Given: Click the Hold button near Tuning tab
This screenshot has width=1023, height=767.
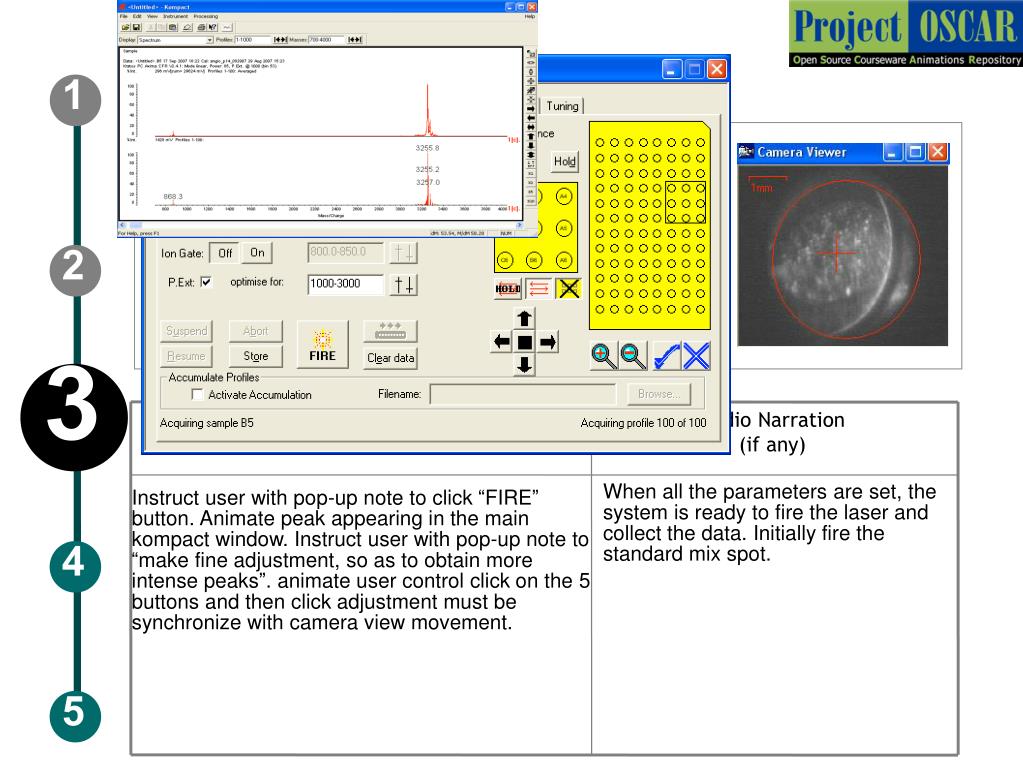Looking at the screenshot, I should coord(564,161).
